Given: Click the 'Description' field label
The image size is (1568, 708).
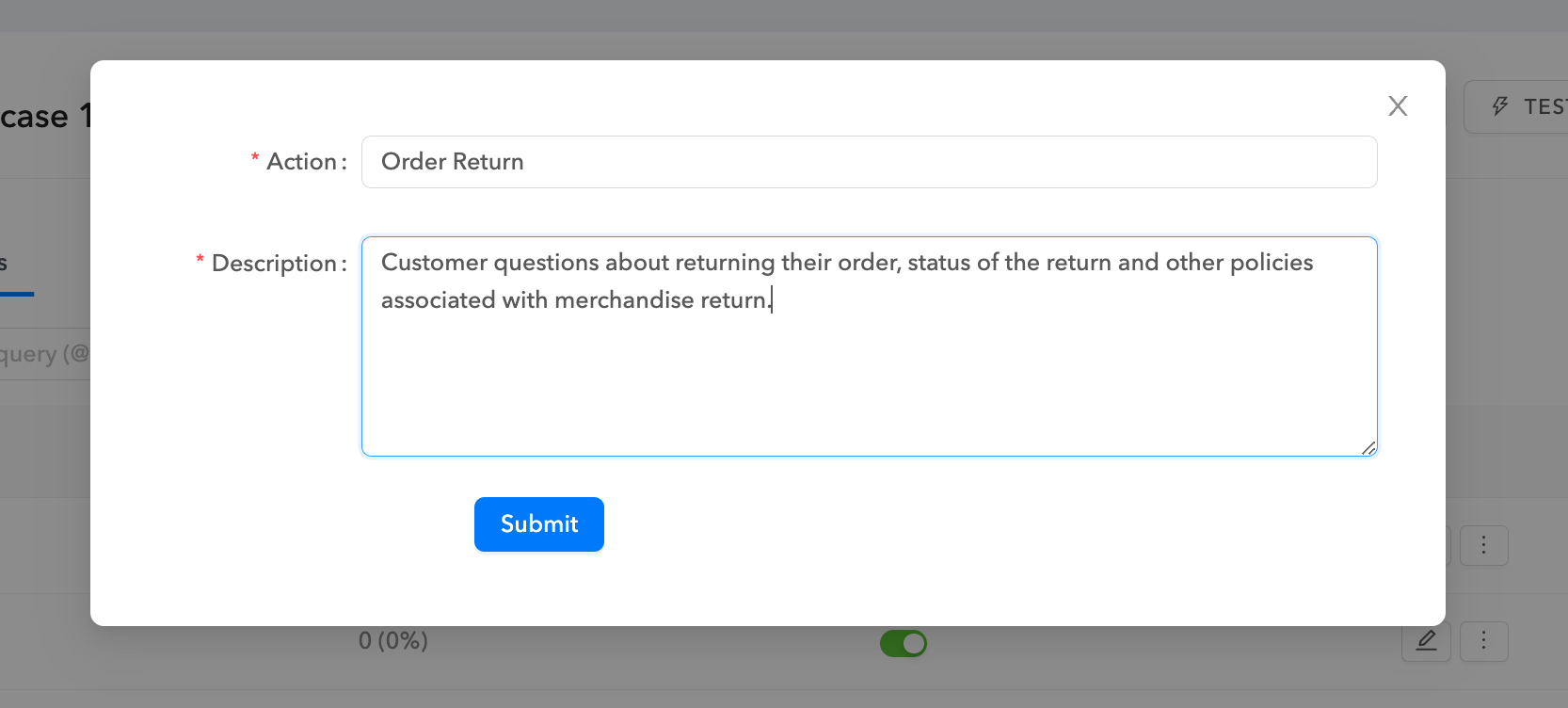Looking at the screenshot, I should (x=274, y=264).
